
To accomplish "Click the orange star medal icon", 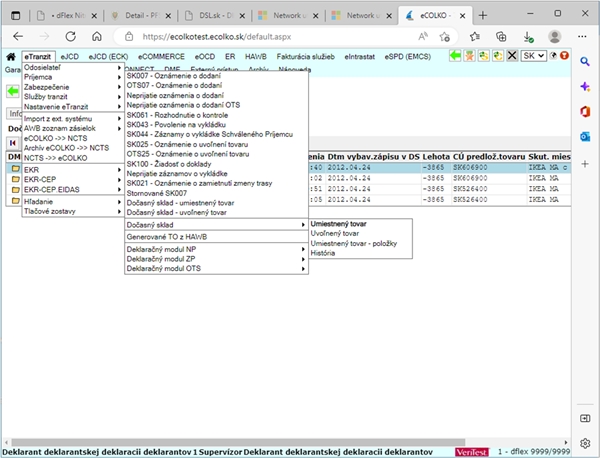I will pos(469,56).
